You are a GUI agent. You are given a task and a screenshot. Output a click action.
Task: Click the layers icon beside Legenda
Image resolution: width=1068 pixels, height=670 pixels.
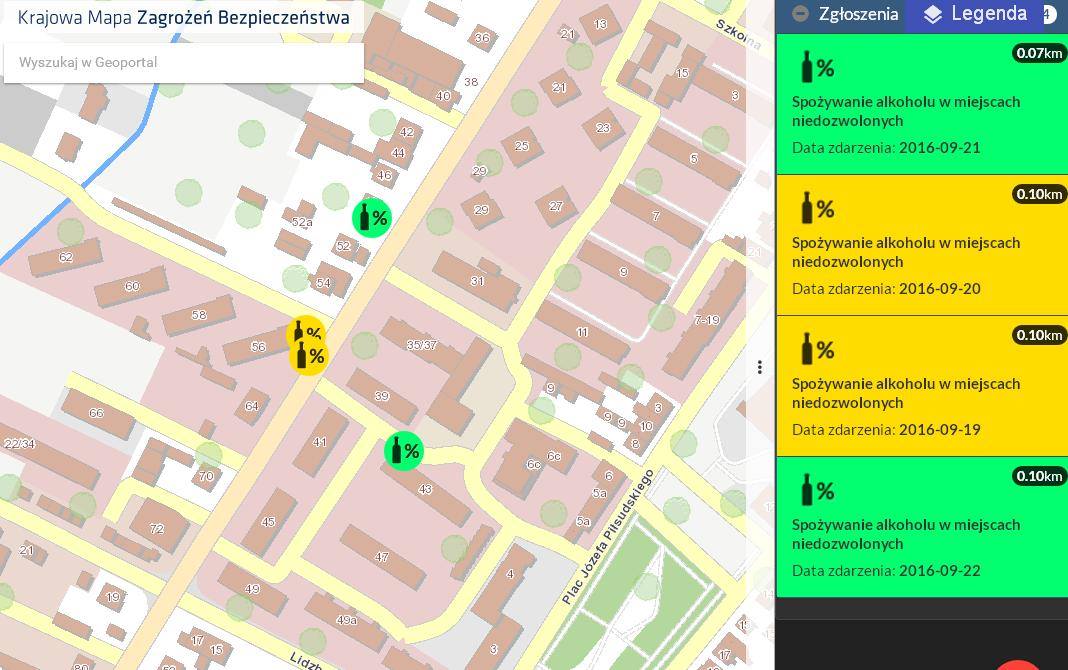tap(932, 15)
